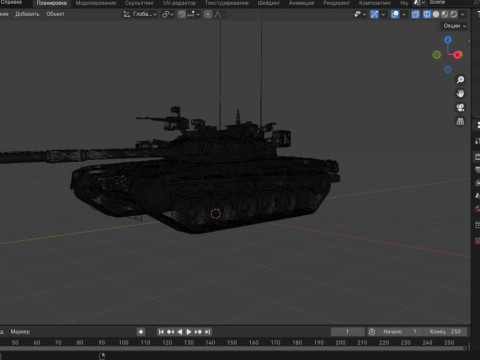480x360 pixels.
Task: Open the Объект menu in the viewport header
Action: (x=55, y=14)
